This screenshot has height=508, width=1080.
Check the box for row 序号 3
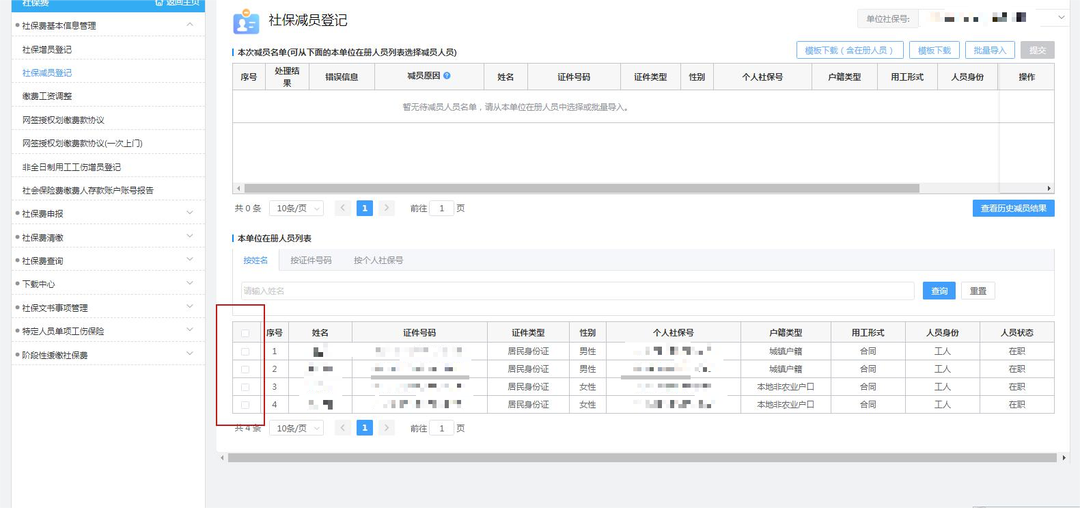[245, 388]
